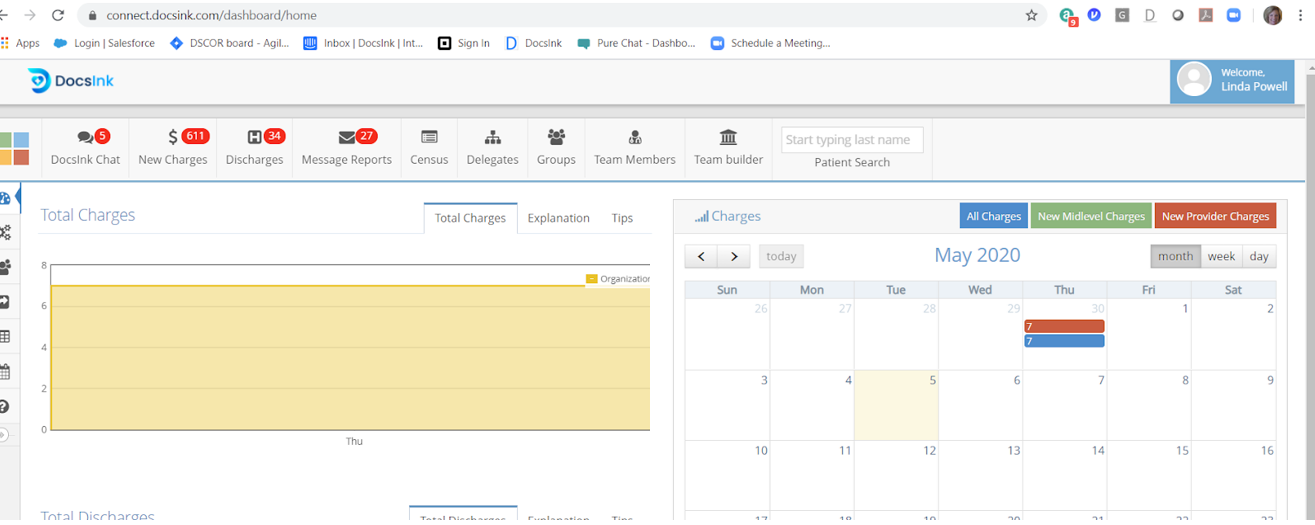Switch to Total Charges tab
Image resolution: width=1315 pixels, height=525 pixels.
tap(470, 218)
